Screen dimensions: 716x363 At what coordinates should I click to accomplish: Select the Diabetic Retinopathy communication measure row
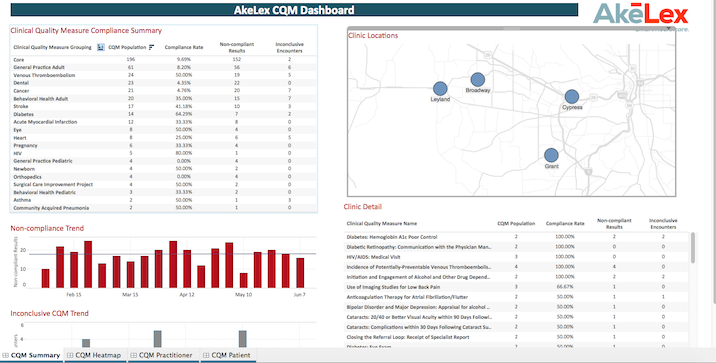pos(517,247)
